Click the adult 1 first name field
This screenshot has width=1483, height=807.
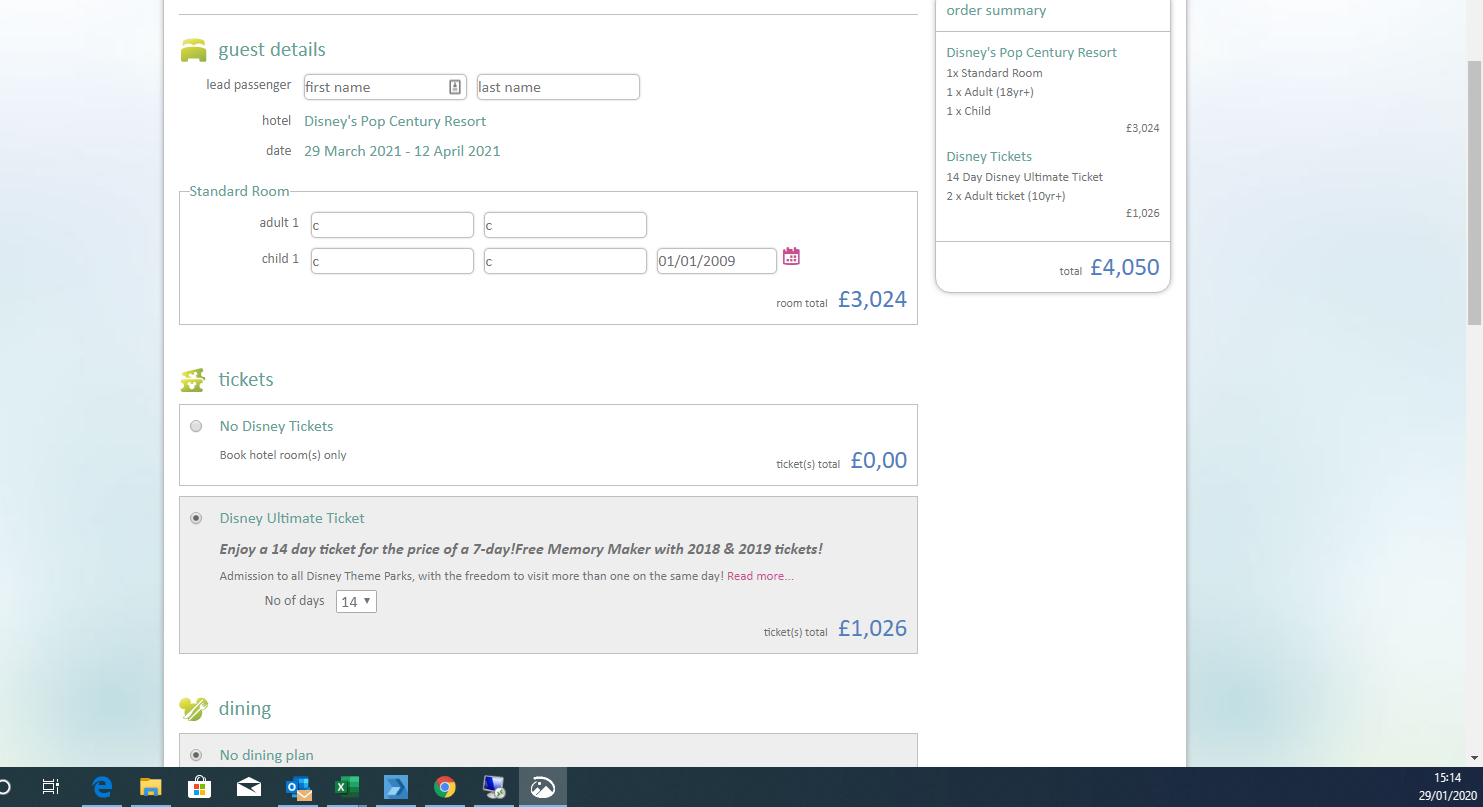point(392,225)
